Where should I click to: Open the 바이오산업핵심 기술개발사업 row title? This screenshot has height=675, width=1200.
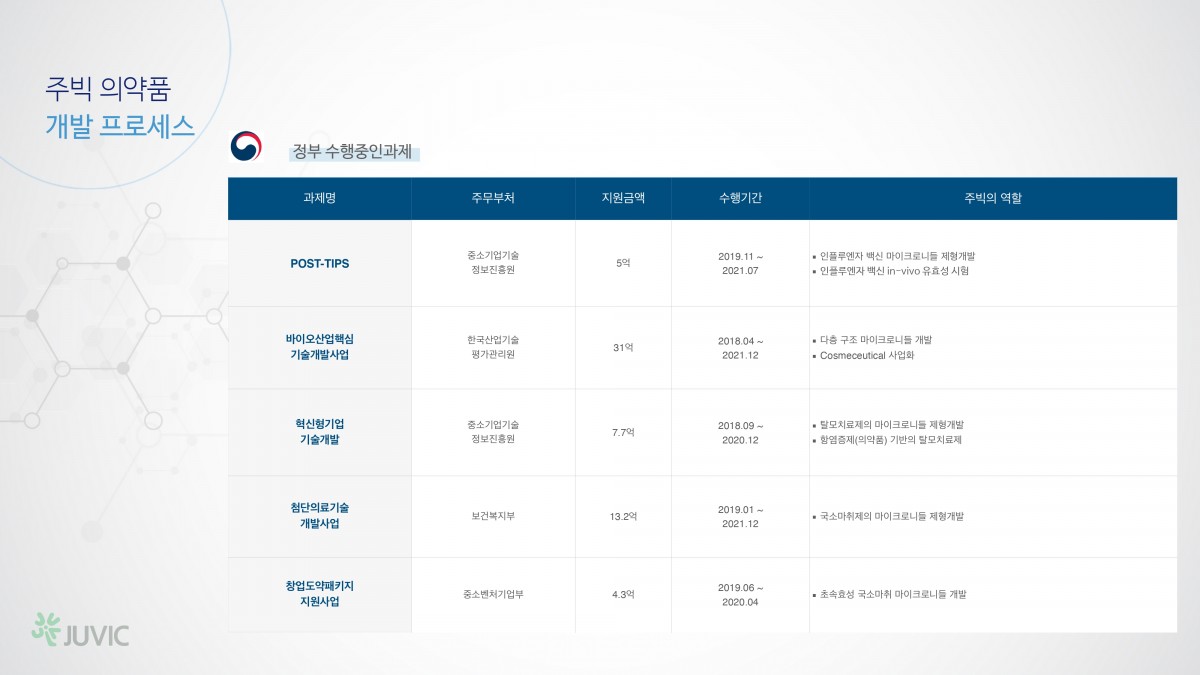(319, 347)
